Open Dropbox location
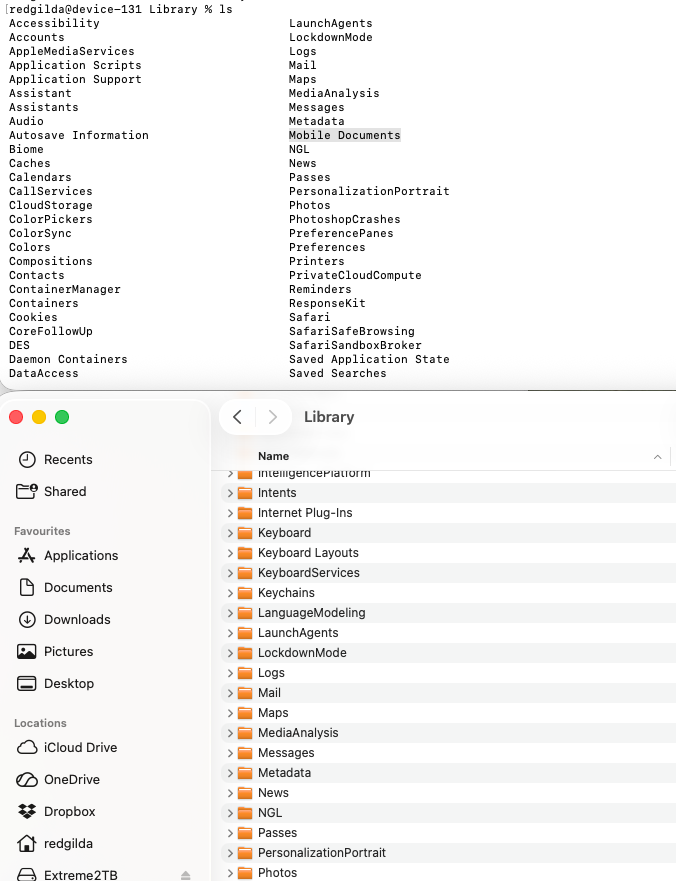Image resolution: width=676 pixels, height=881 pixels. click(x=57, y=812)
